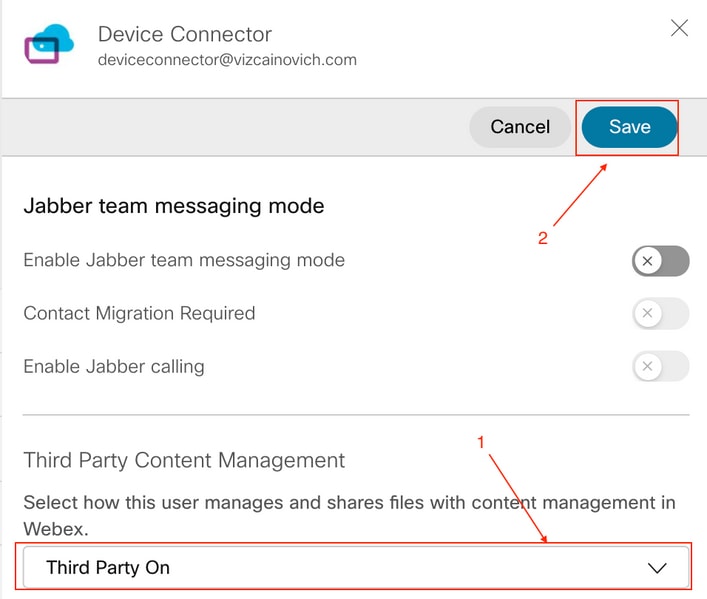Click the 'Select how this user manages' description
Viewport: 707px width, 599px height.
(349, 516)
